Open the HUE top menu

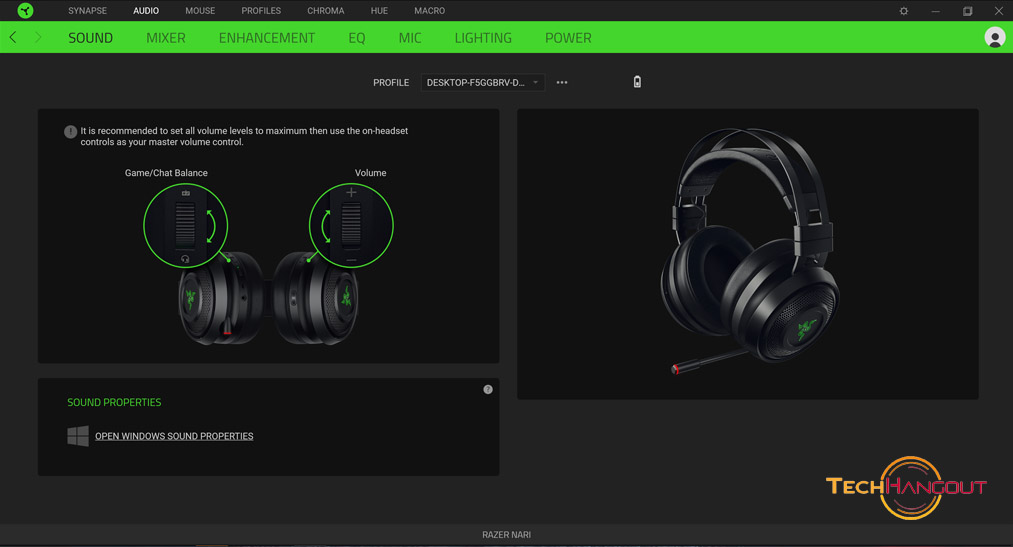[379, 11]
